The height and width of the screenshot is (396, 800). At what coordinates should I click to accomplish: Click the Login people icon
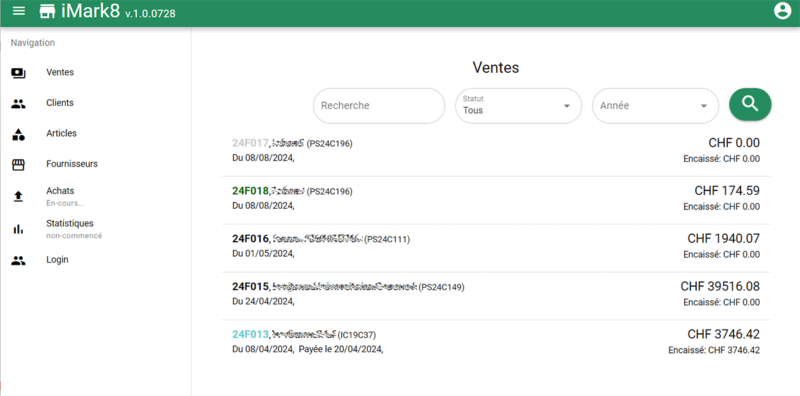[x=18, y=260]
